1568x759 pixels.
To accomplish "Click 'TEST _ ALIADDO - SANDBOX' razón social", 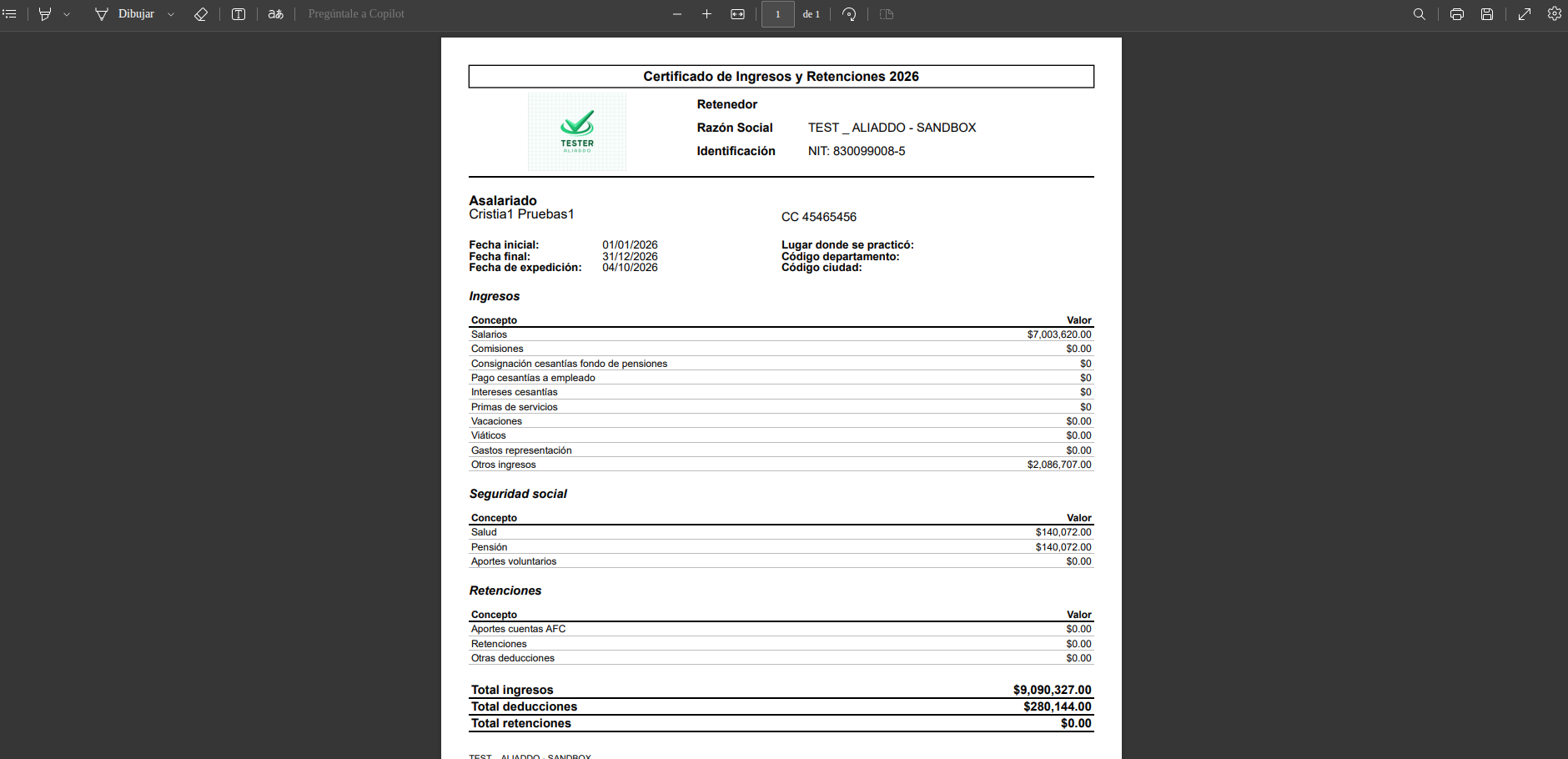I will pos(892,128).
